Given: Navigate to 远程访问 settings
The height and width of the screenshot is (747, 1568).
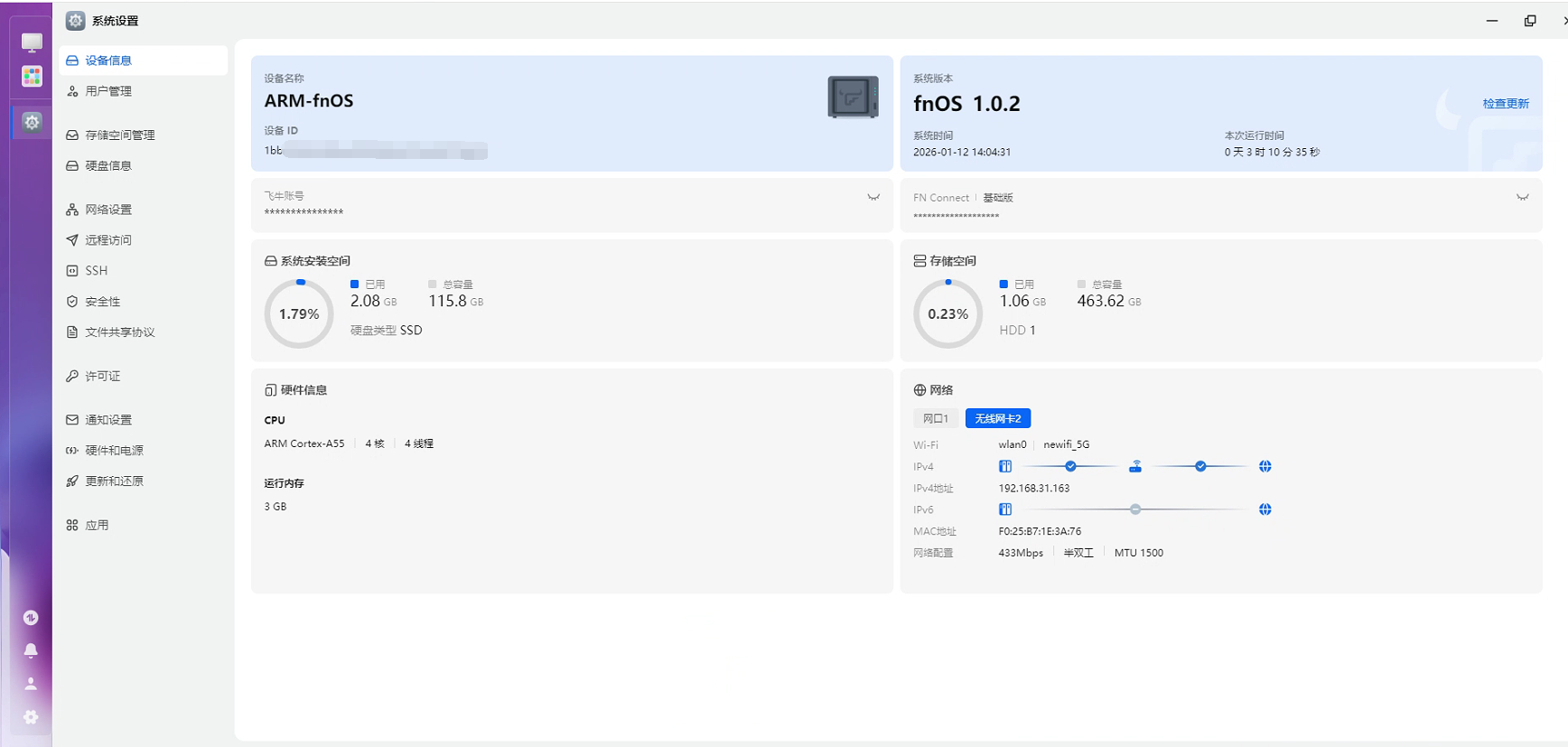Looking at the screenshot, I should [144, 240].
